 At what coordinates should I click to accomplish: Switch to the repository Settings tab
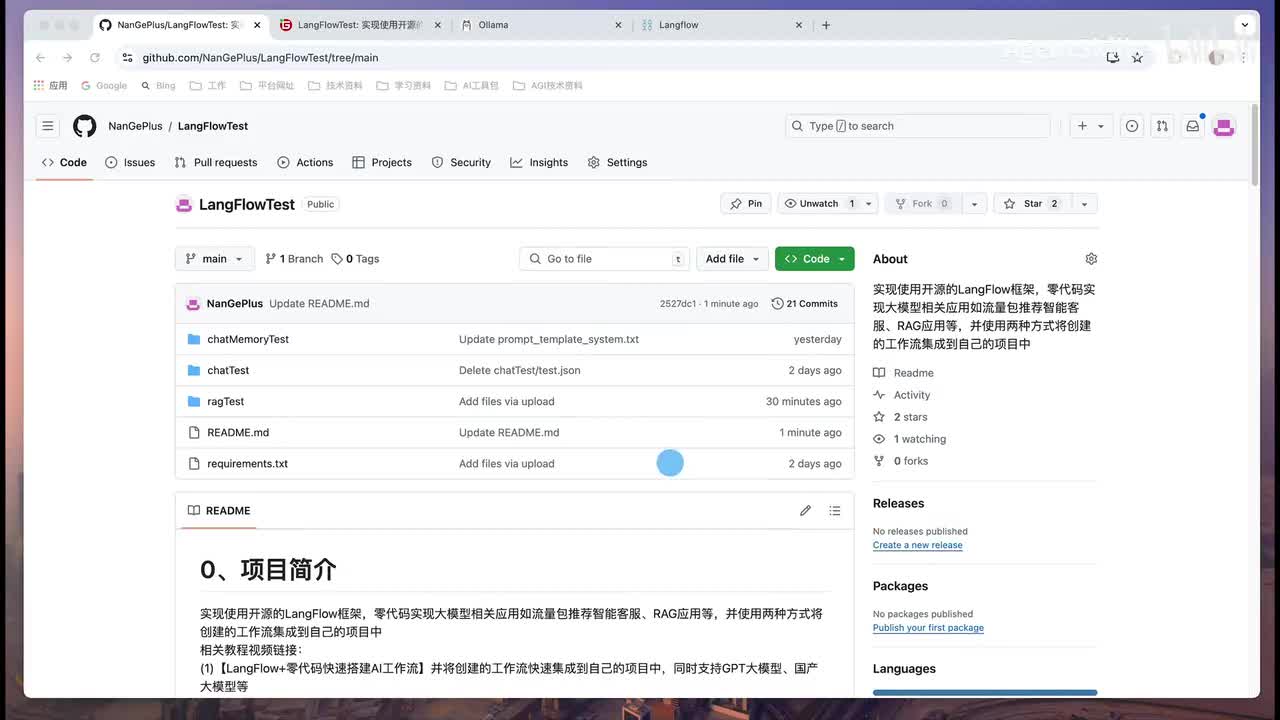(617, 162)
